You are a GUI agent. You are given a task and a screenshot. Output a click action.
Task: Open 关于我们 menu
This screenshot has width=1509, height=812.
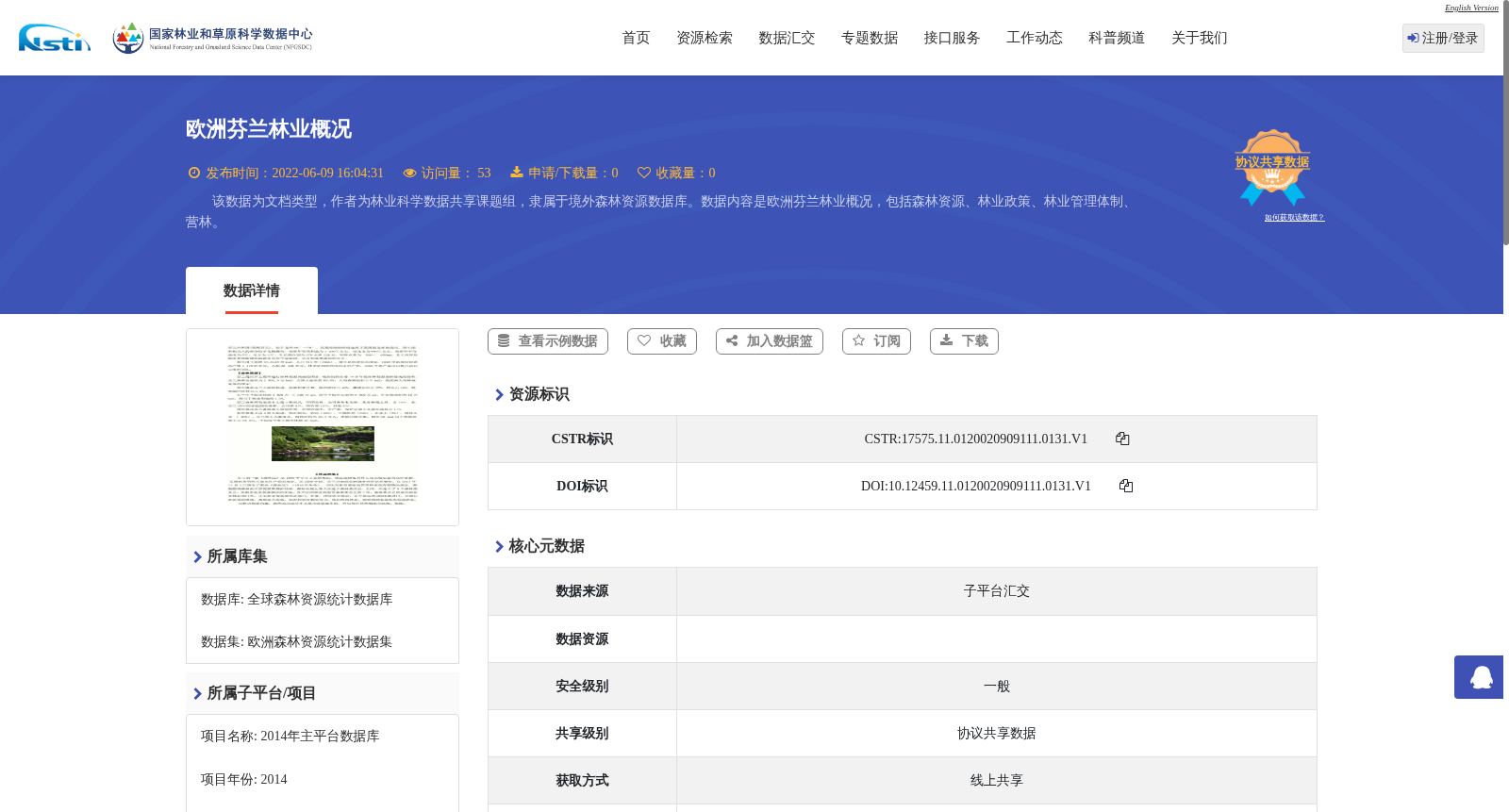(x=1200, y=38)
